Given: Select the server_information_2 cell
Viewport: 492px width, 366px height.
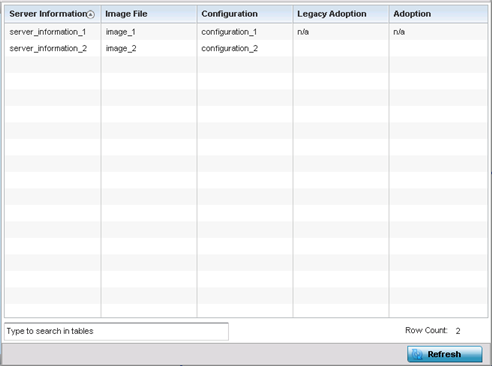Looking at the screenshot, I should coord(53,48).
